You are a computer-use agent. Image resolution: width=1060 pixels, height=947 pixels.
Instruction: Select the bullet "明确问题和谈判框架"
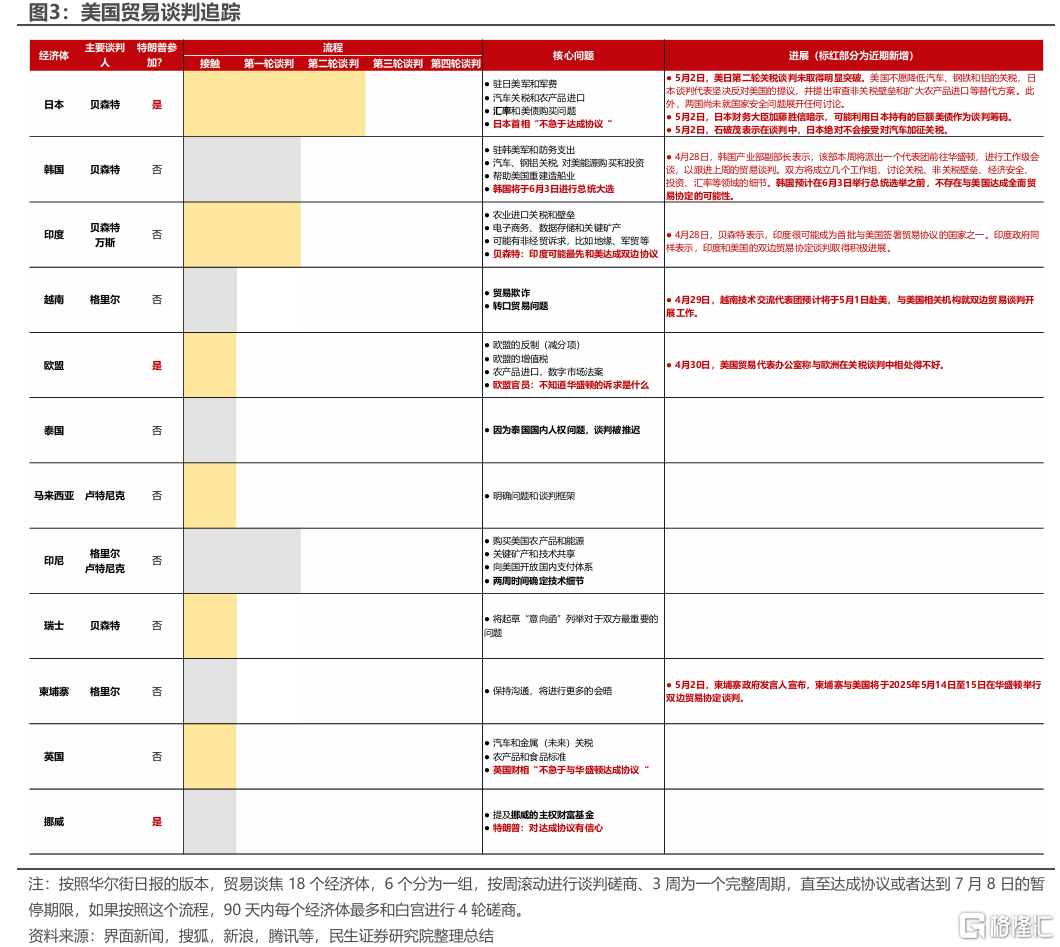point(530,495)
